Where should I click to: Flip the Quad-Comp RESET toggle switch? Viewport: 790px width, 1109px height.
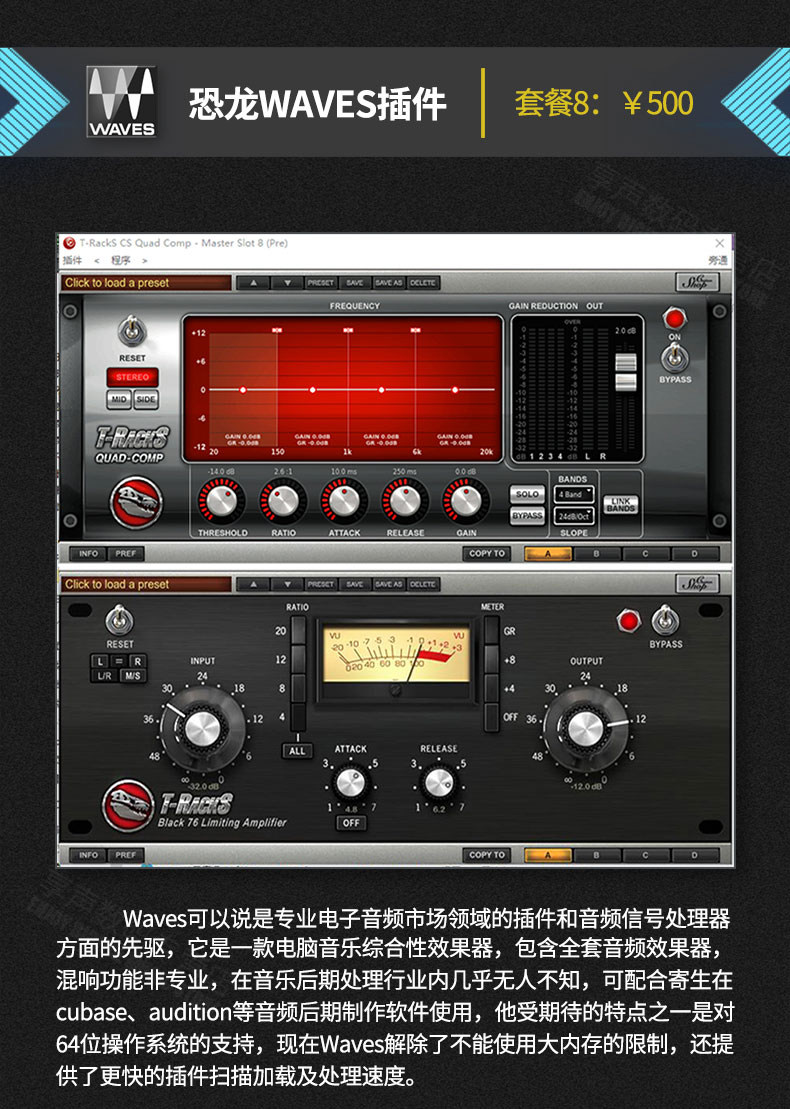coord(132,331)
